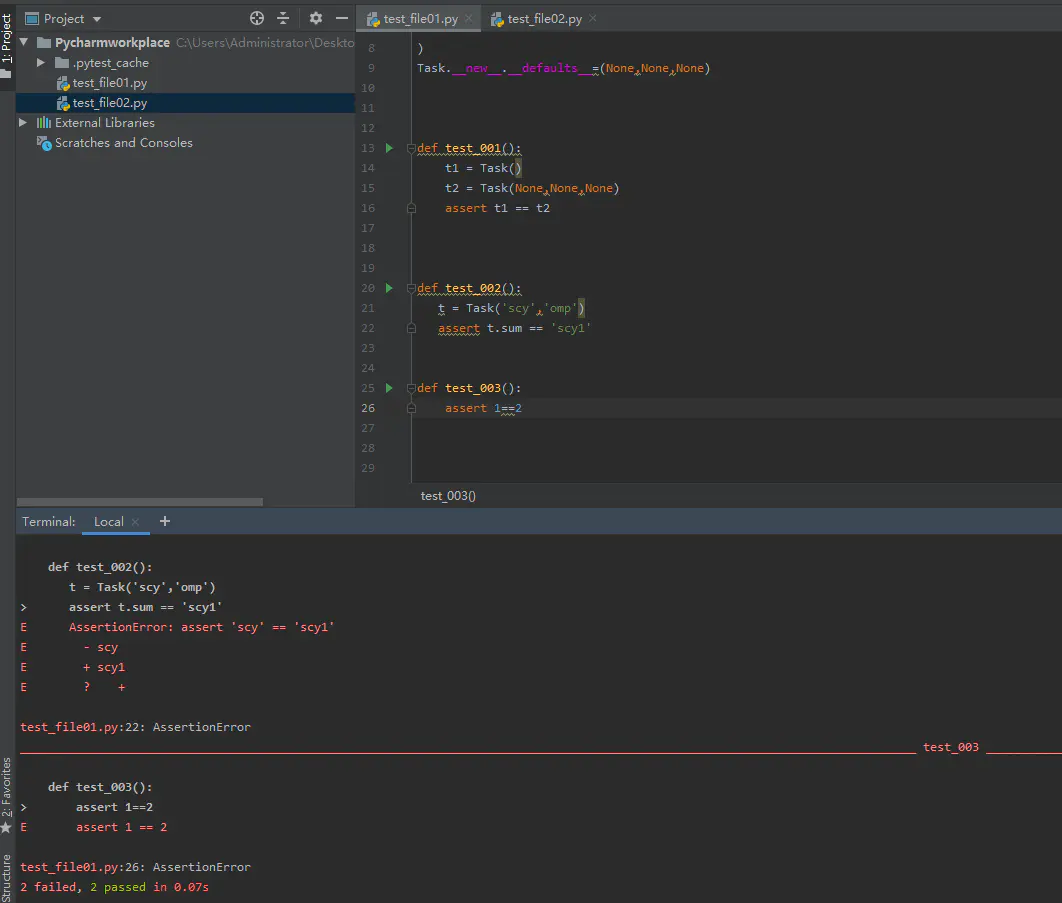Click 't2 = Task(None,None,None)' line
This screenshot has width=1062, height=903.
(x=532, y=188)
